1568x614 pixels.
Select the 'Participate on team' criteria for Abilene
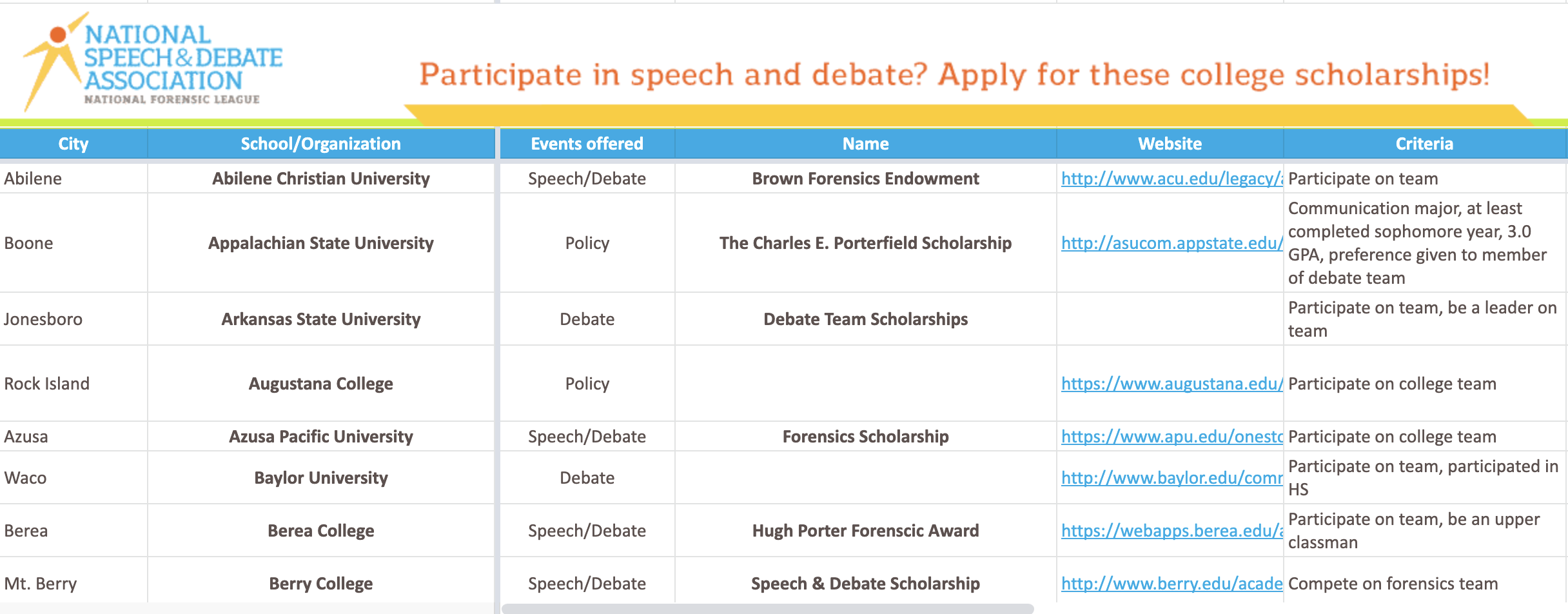click(x=1425, y=179)
